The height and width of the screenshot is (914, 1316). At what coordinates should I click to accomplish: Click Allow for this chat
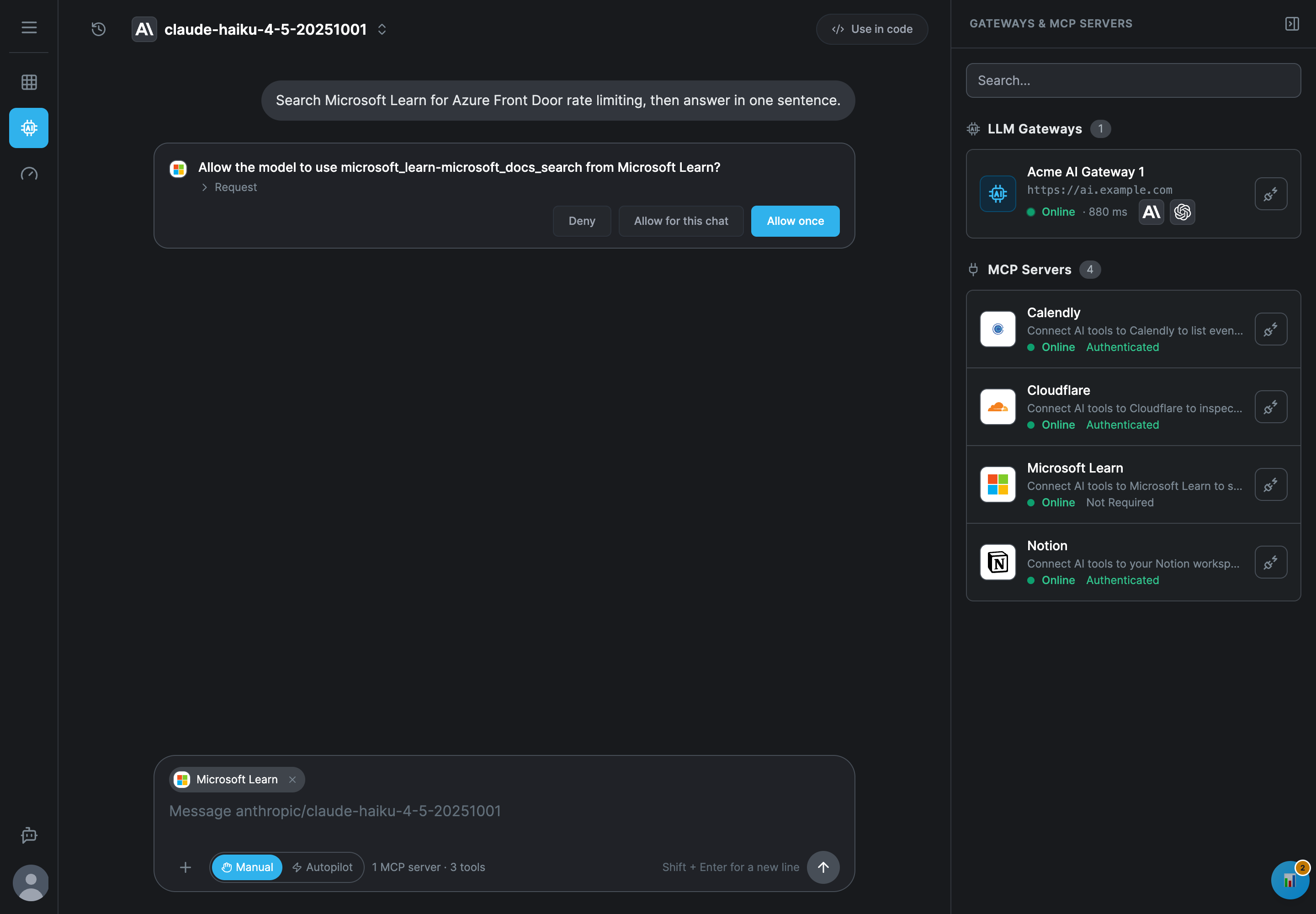681,221
